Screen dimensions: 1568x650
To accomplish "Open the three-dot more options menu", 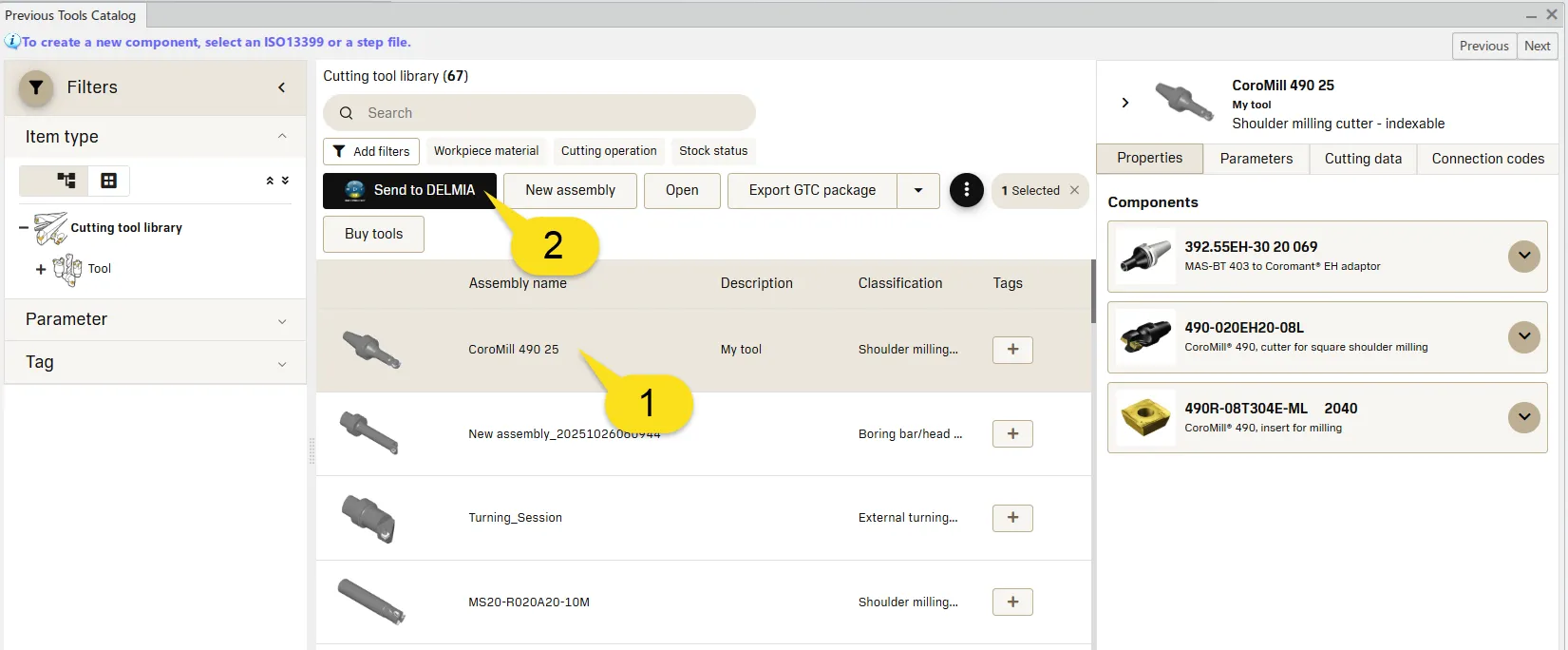I will tap(966, 190).
